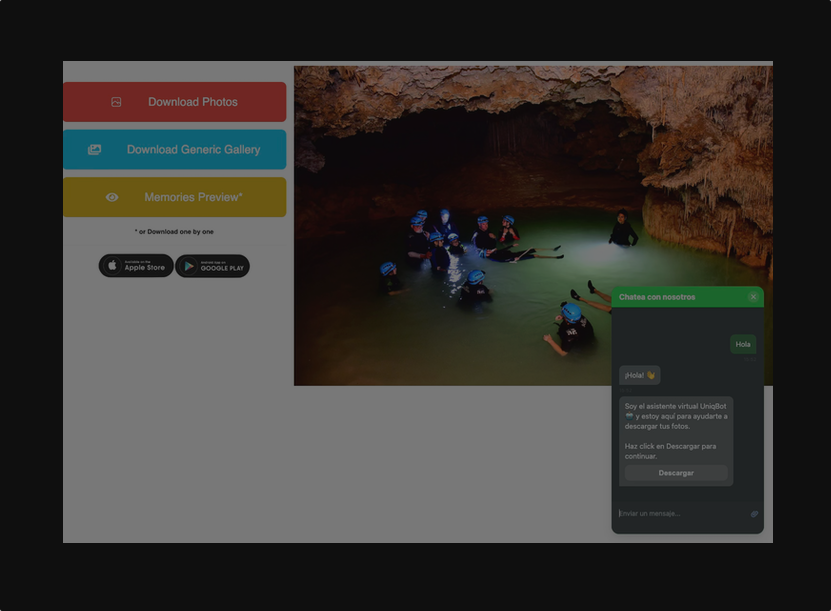Click the 'or Download one by one' note
Image resolution: width=831 pixels, height=611 pixels.
(x=174, y=232)
